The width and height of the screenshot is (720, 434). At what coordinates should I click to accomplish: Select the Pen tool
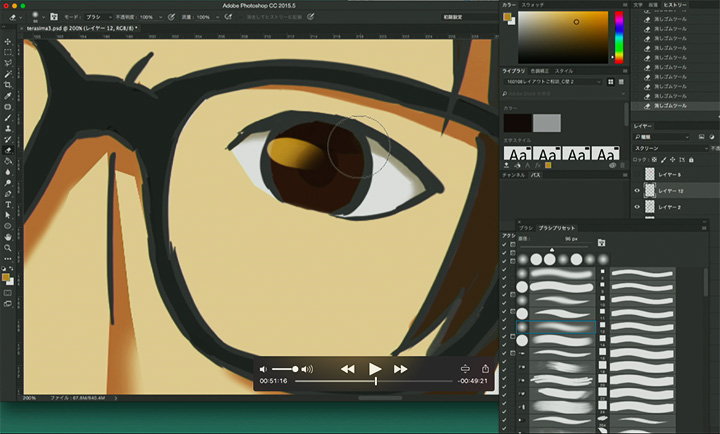8,194
